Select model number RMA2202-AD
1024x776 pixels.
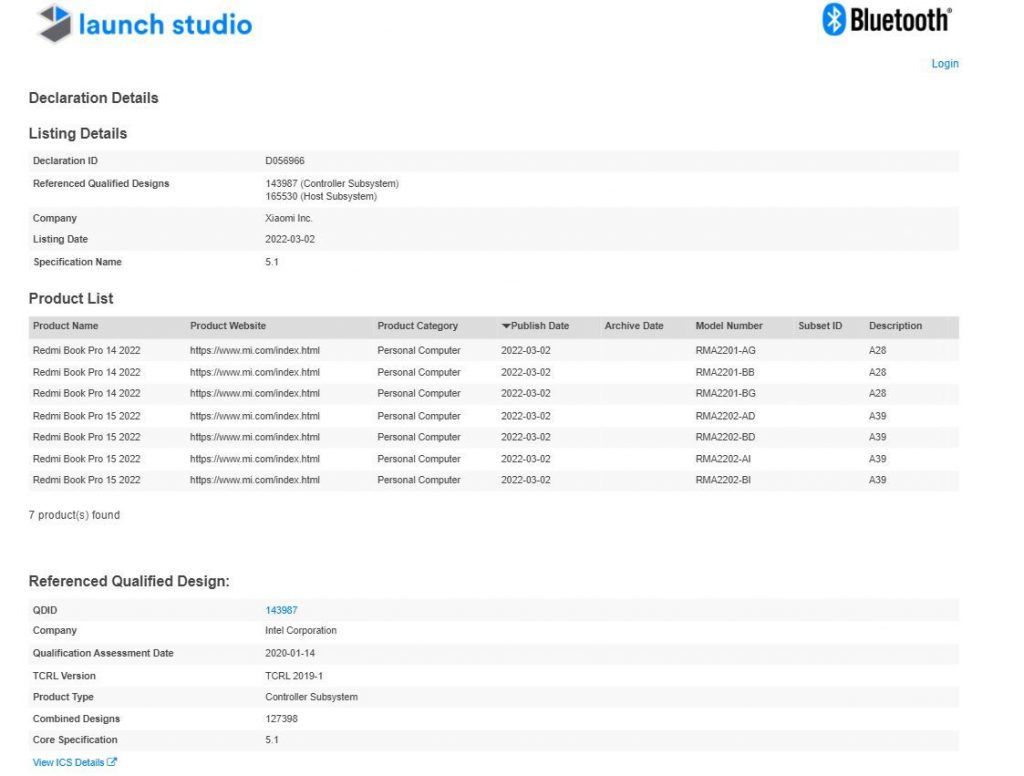click(x=725, y=416)
